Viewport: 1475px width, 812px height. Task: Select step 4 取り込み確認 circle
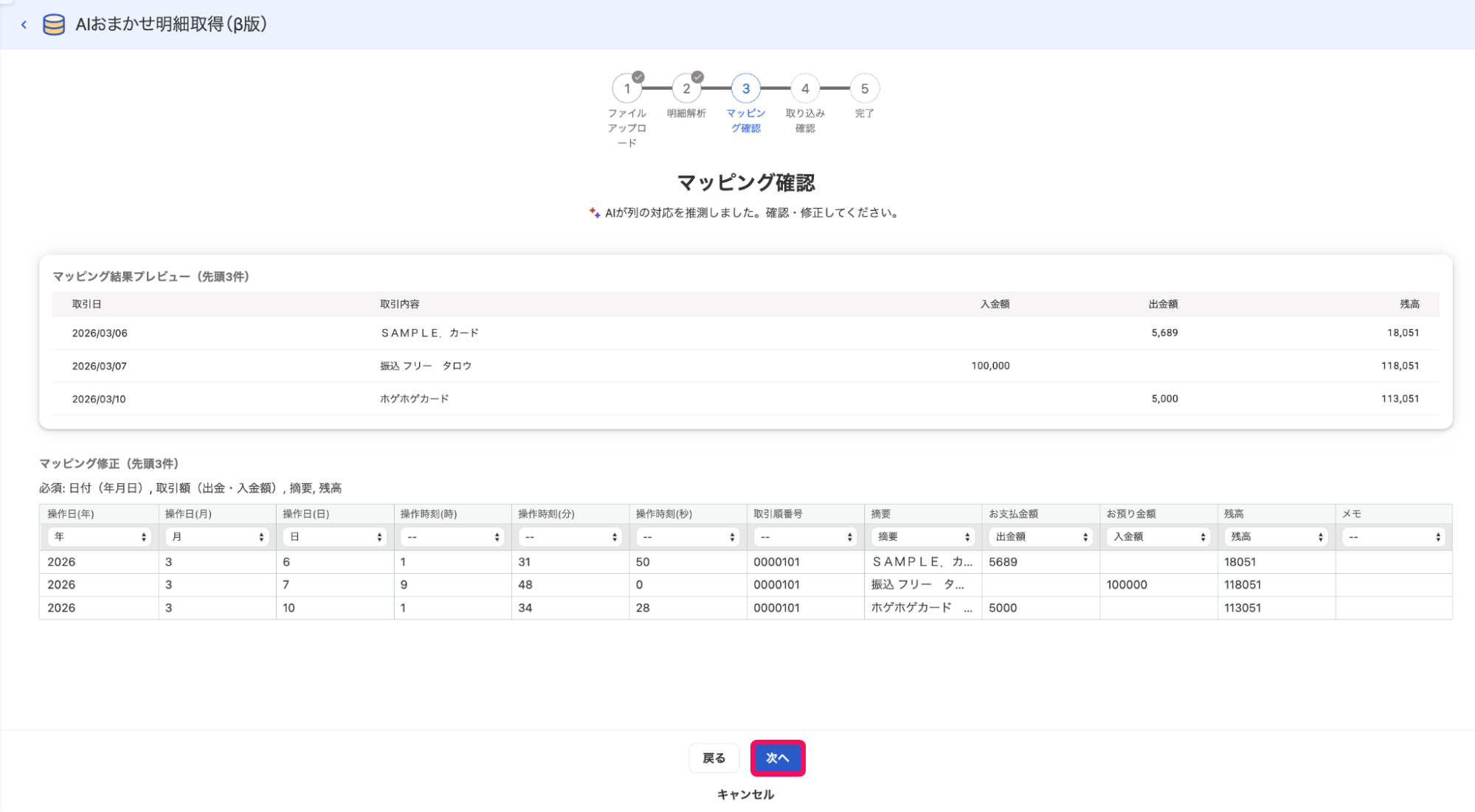click(x=805, y=89)
